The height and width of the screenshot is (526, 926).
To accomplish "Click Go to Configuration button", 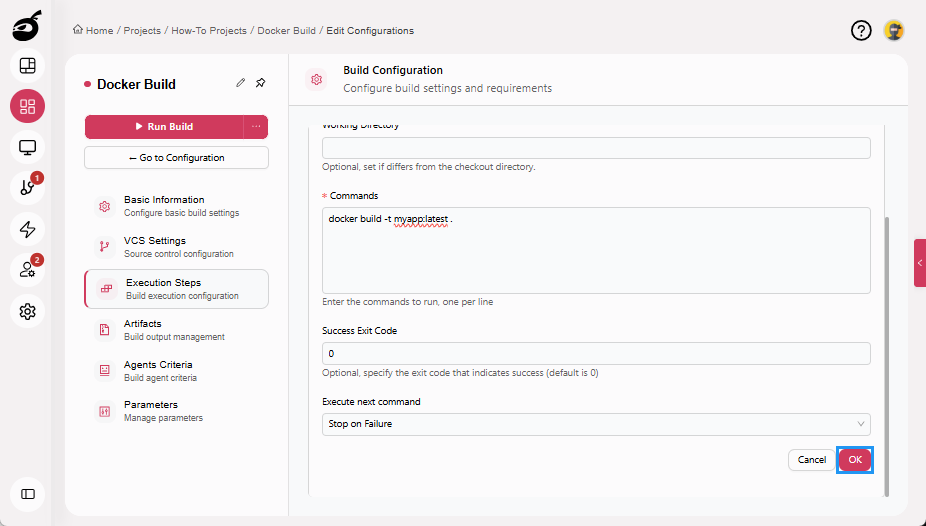I will (x=176, y=158).
